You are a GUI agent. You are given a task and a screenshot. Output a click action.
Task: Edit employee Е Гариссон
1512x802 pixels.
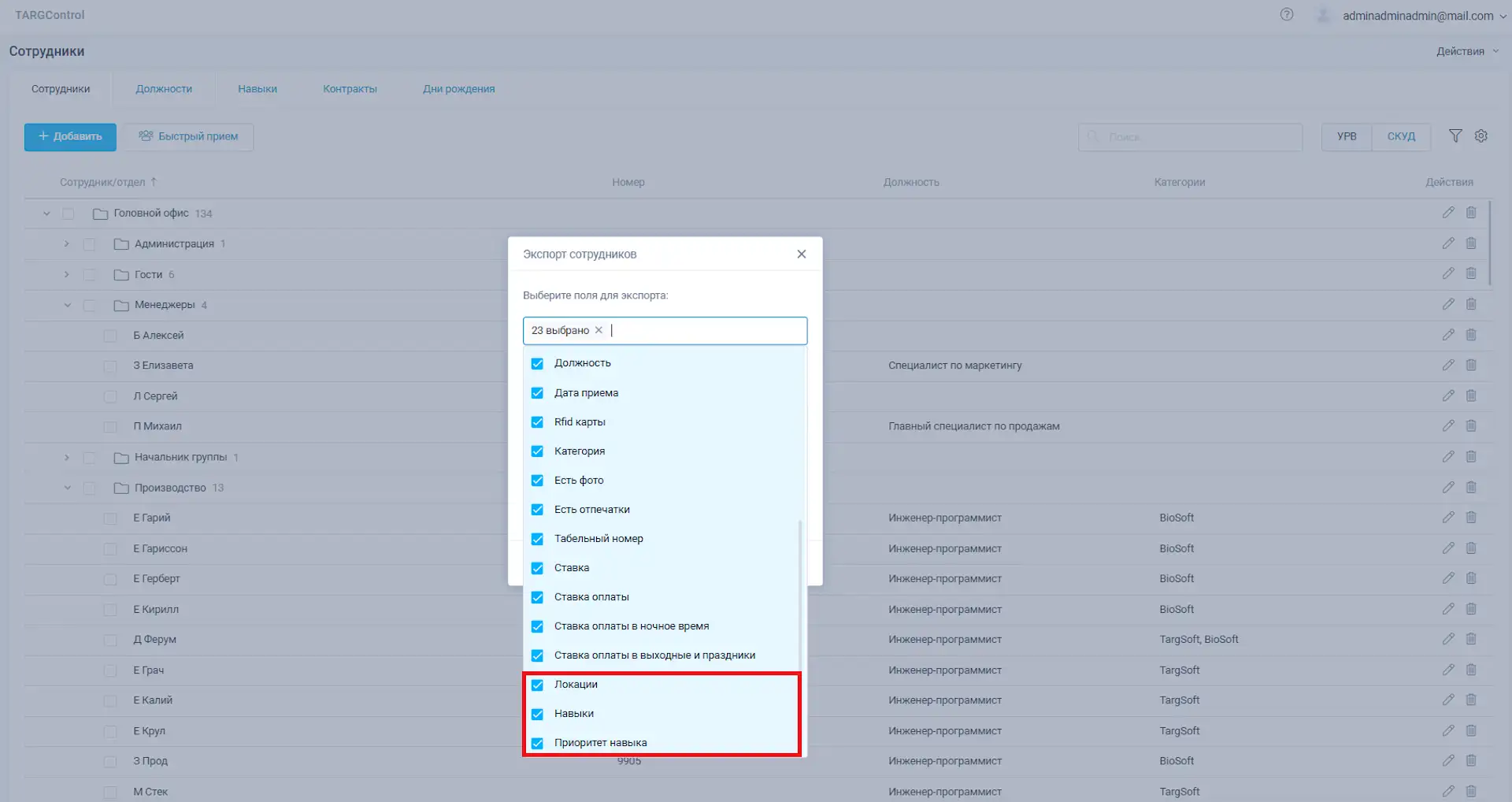coord(1448,548)
